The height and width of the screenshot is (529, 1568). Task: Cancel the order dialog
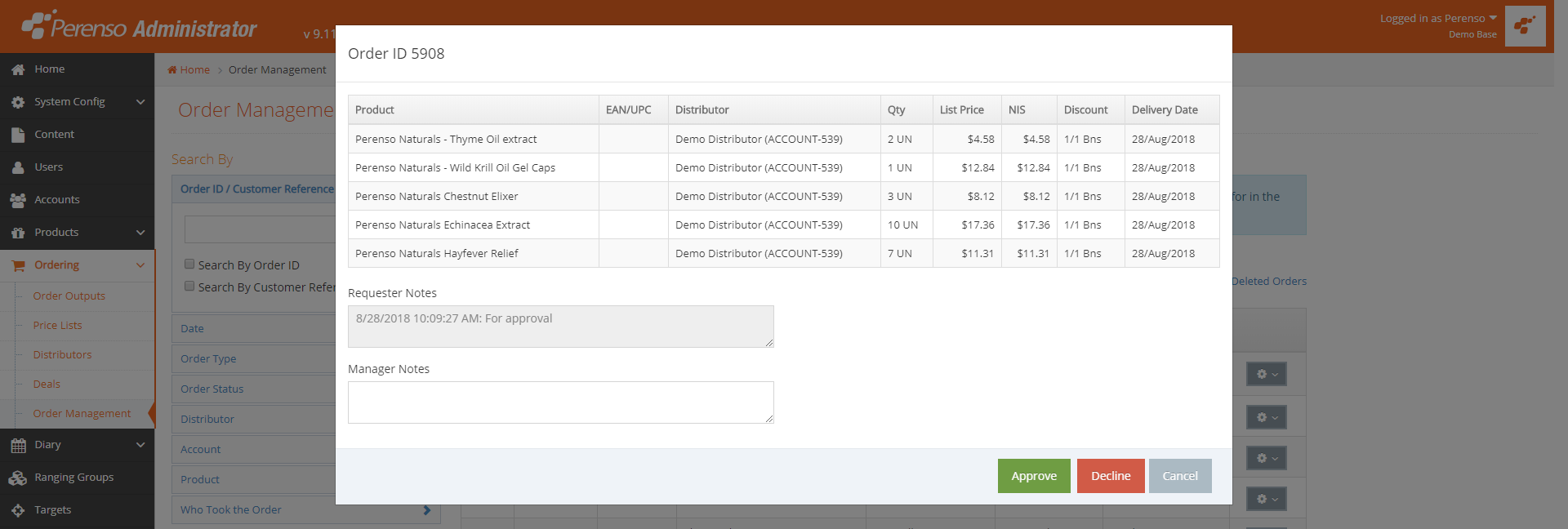[x=1180, y=476]
